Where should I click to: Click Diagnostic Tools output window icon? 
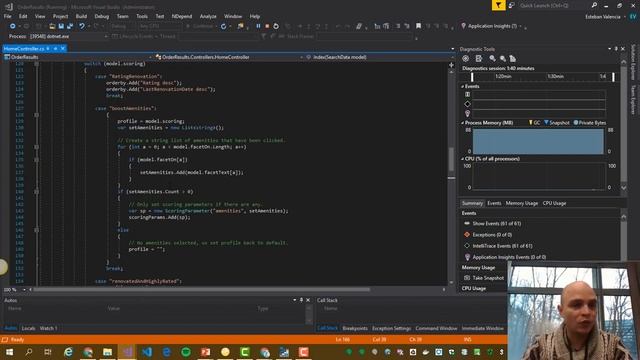(x=478, y=58)
